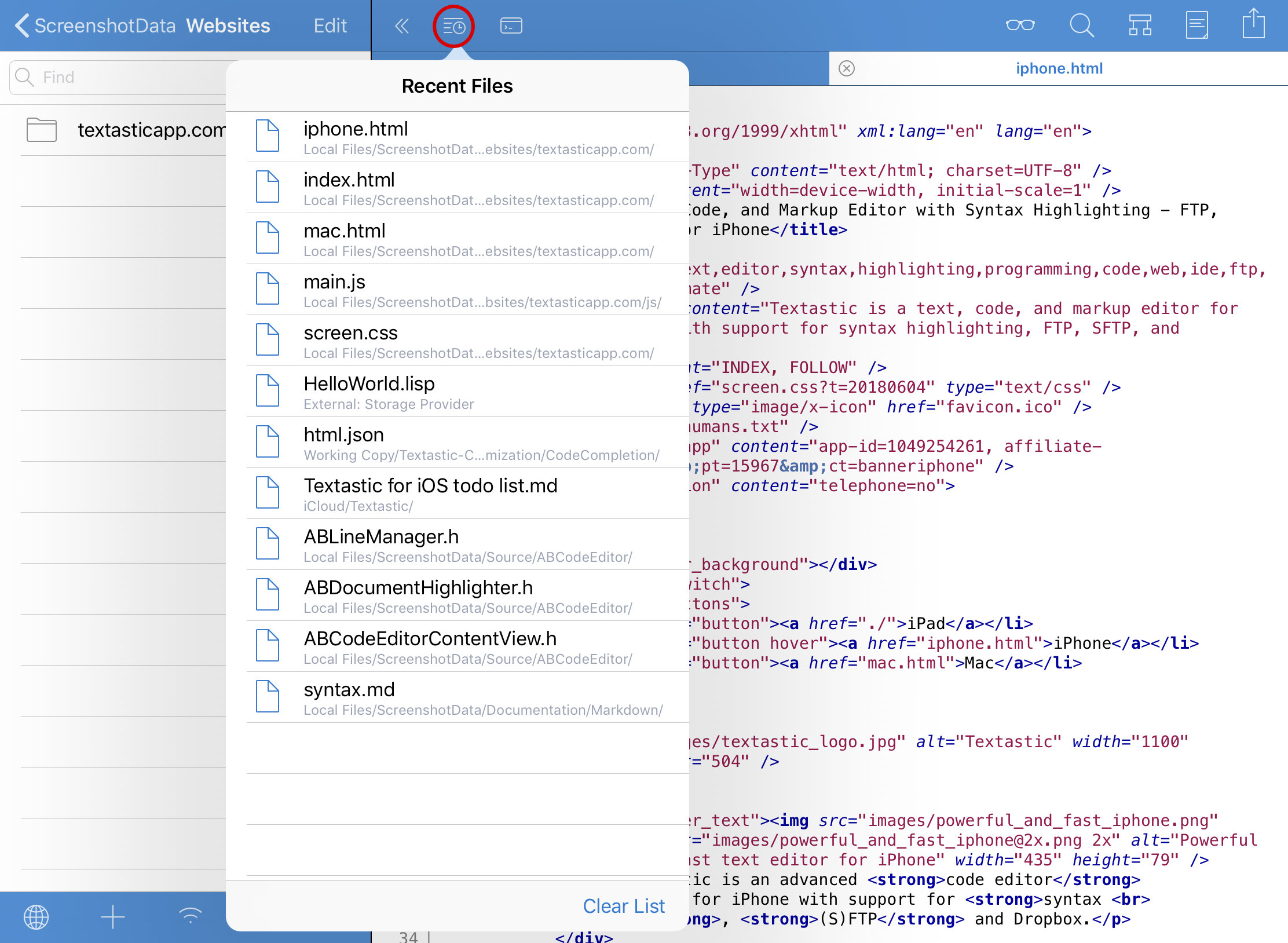1288x943 pixels.
Task: Tap file icon beside ABLineManager.h
Action: [268, 543]
